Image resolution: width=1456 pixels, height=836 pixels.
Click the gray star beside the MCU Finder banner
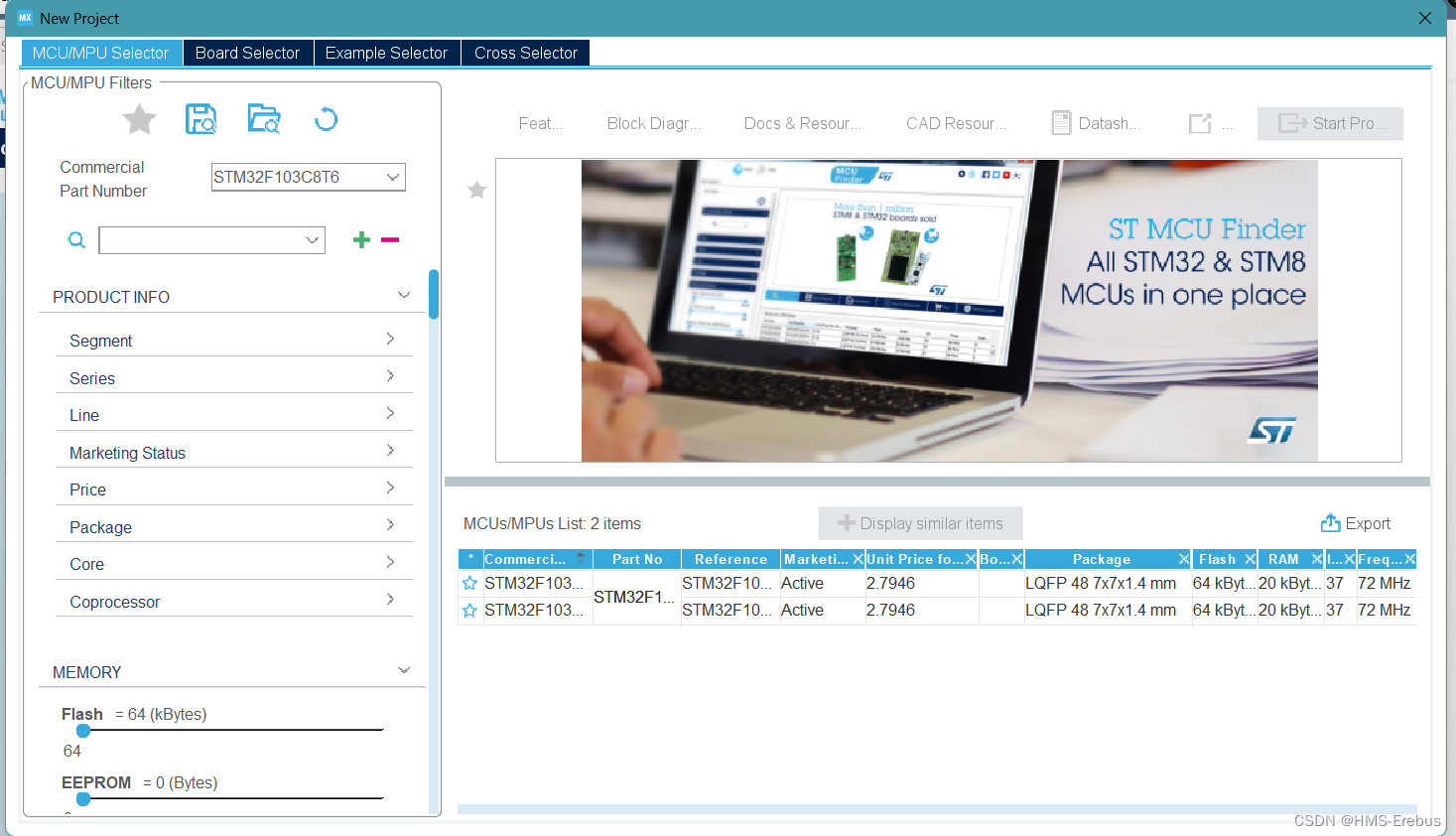pyautogui.click(x=477, y=190)
